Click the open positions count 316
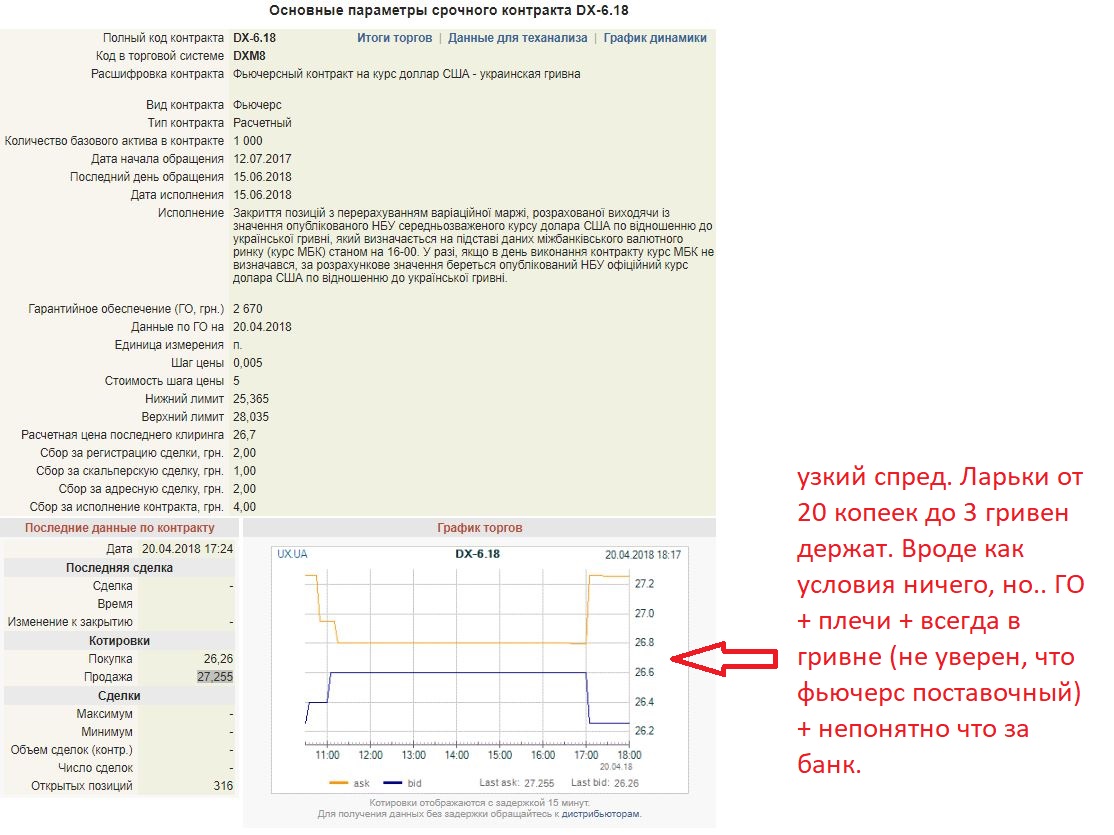This screenshot has height=835, width=1114. point(223,785)
